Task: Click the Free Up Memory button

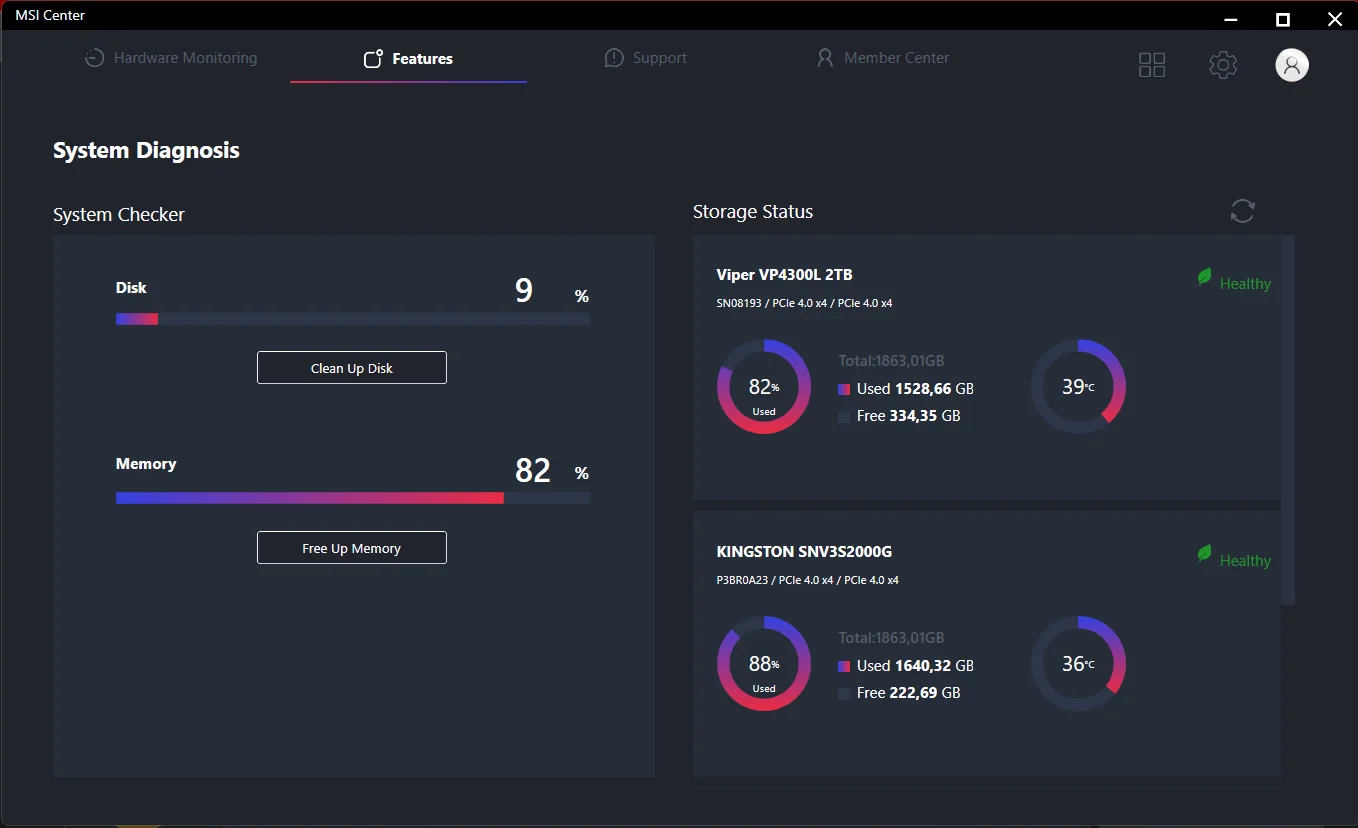Action: point(352,548)
